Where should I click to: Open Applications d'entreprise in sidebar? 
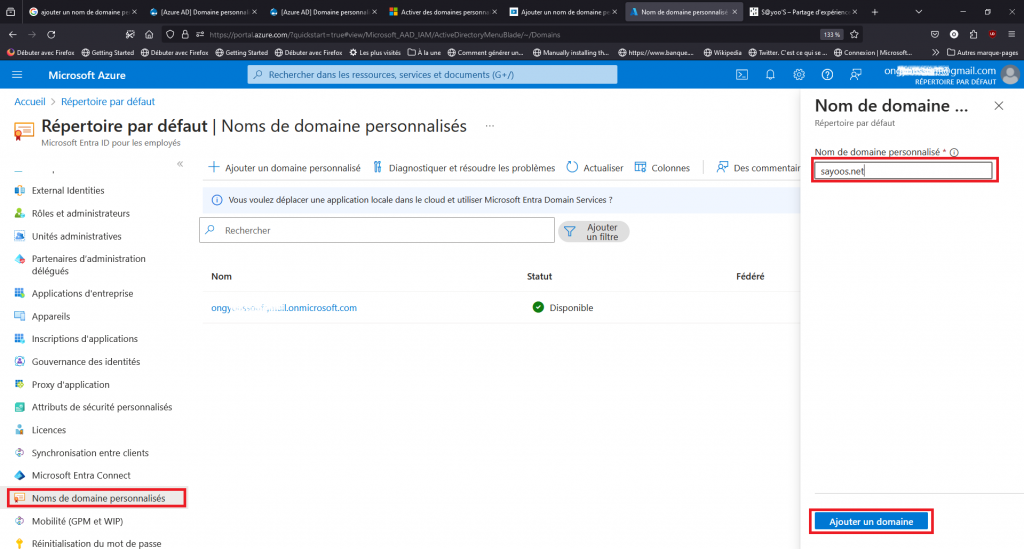point(82,294)
